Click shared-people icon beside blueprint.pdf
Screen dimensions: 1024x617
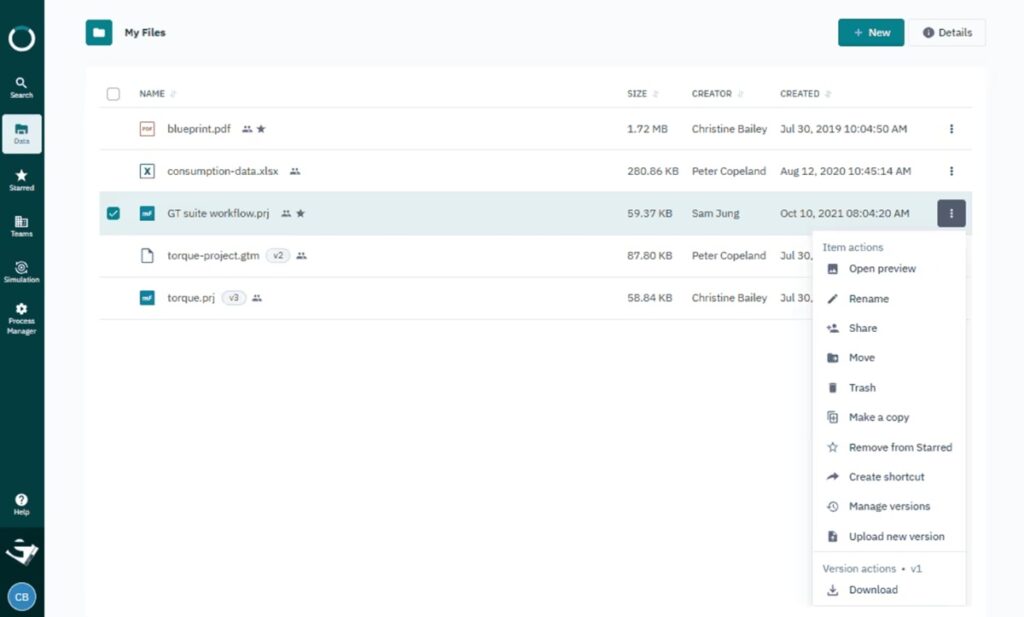(247, 129)
